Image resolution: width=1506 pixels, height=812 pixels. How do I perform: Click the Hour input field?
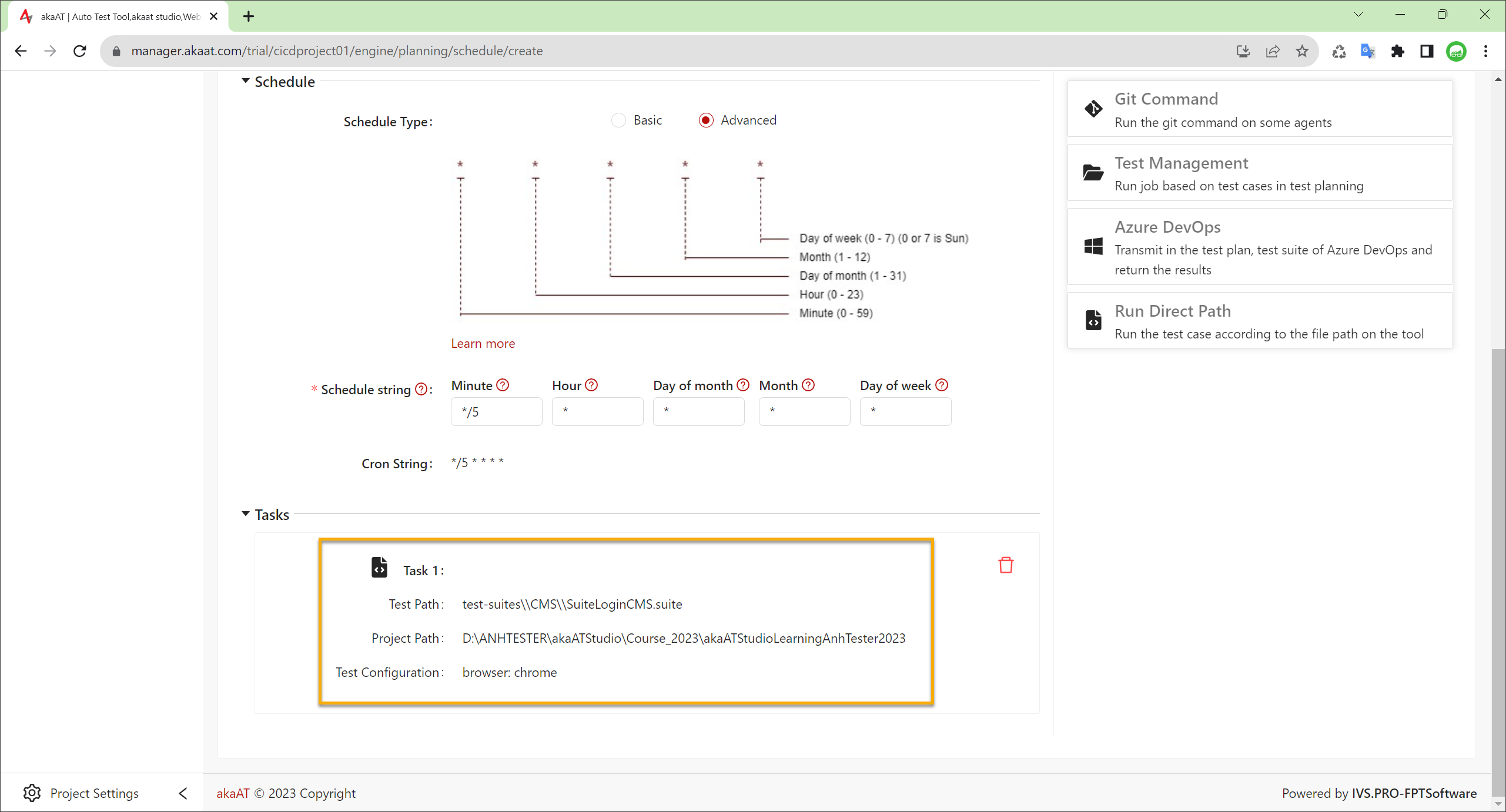tap(597, 411)
